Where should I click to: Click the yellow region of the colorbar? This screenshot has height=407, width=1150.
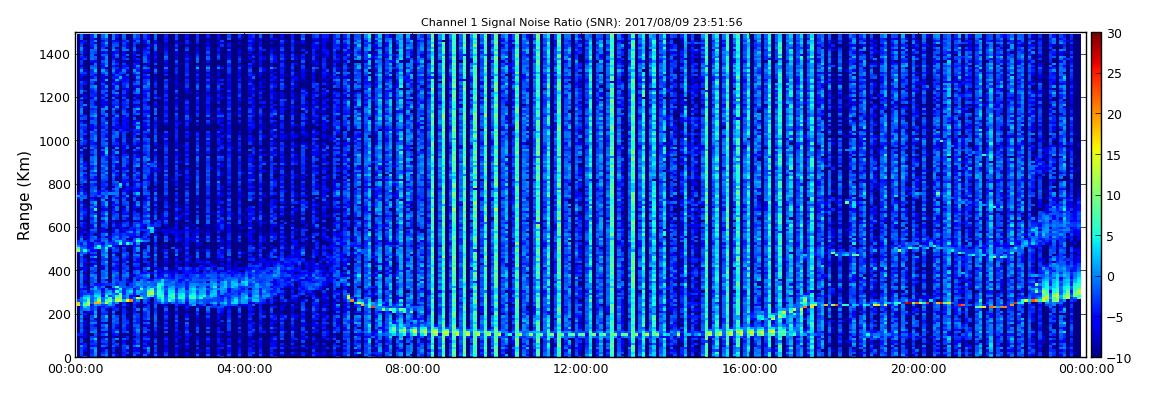pyautogui.click(x=1096, y=150)
